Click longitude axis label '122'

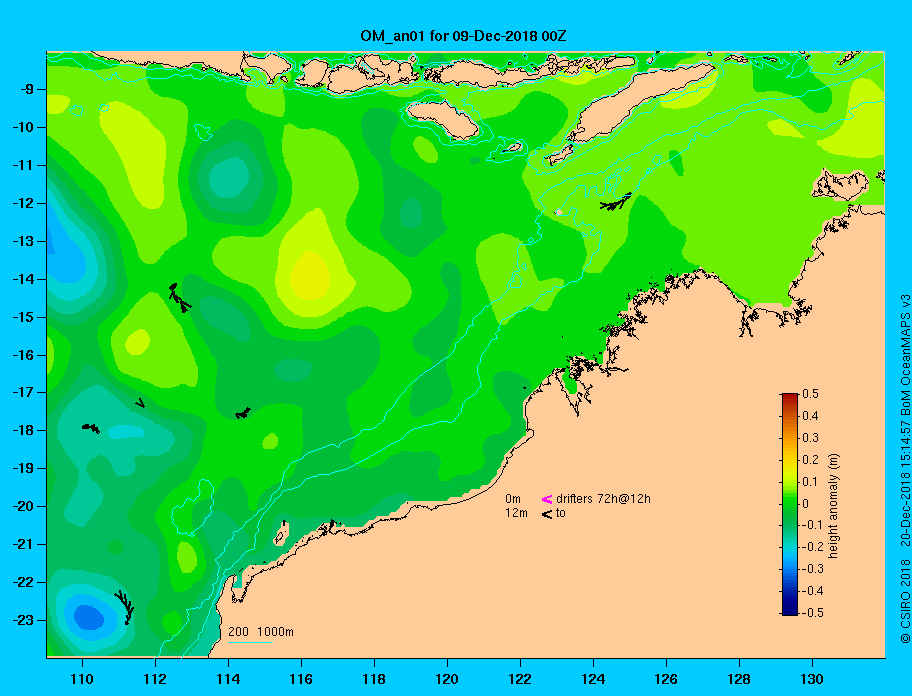pyautogui.click(x=520, y=679)
